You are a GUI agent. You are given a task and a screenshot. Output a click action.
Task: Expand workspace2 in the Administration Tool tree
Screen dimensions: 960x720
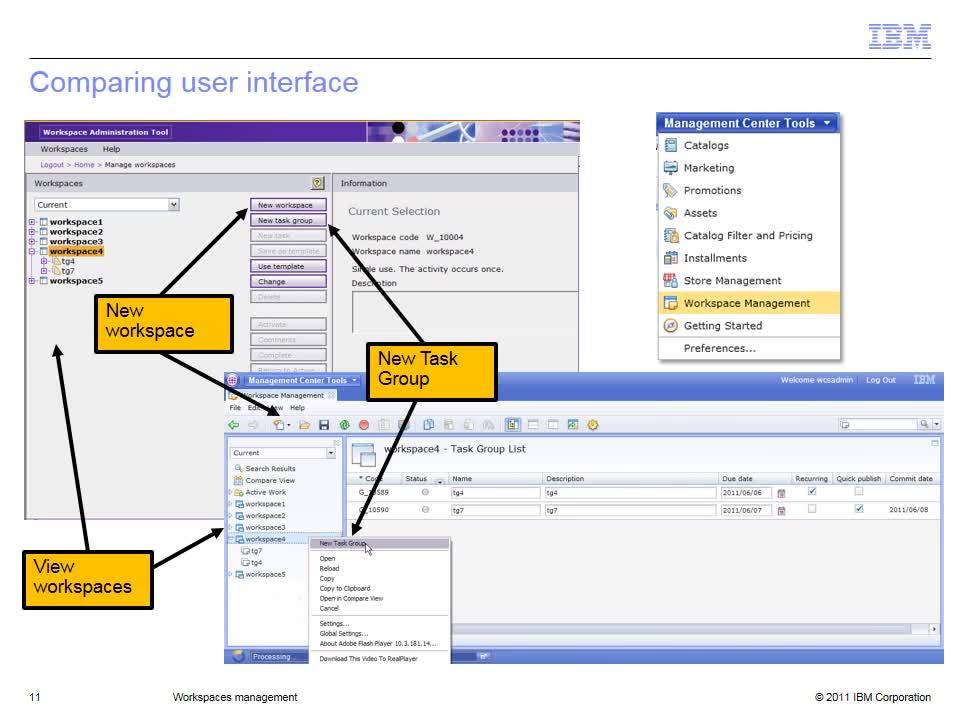32,232
